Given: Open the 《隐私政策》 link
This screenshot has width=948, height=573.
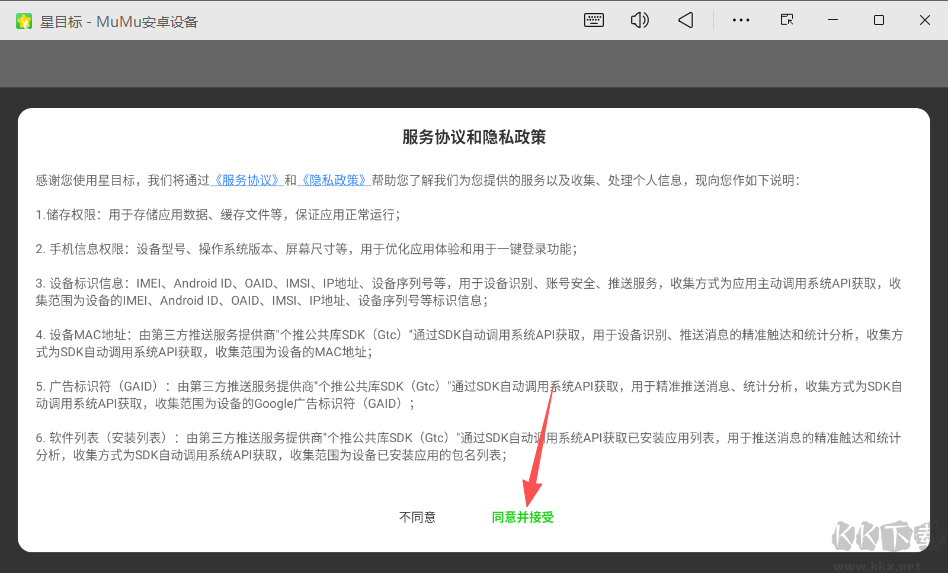Looking at the screenshot, I should pos(335,181).
